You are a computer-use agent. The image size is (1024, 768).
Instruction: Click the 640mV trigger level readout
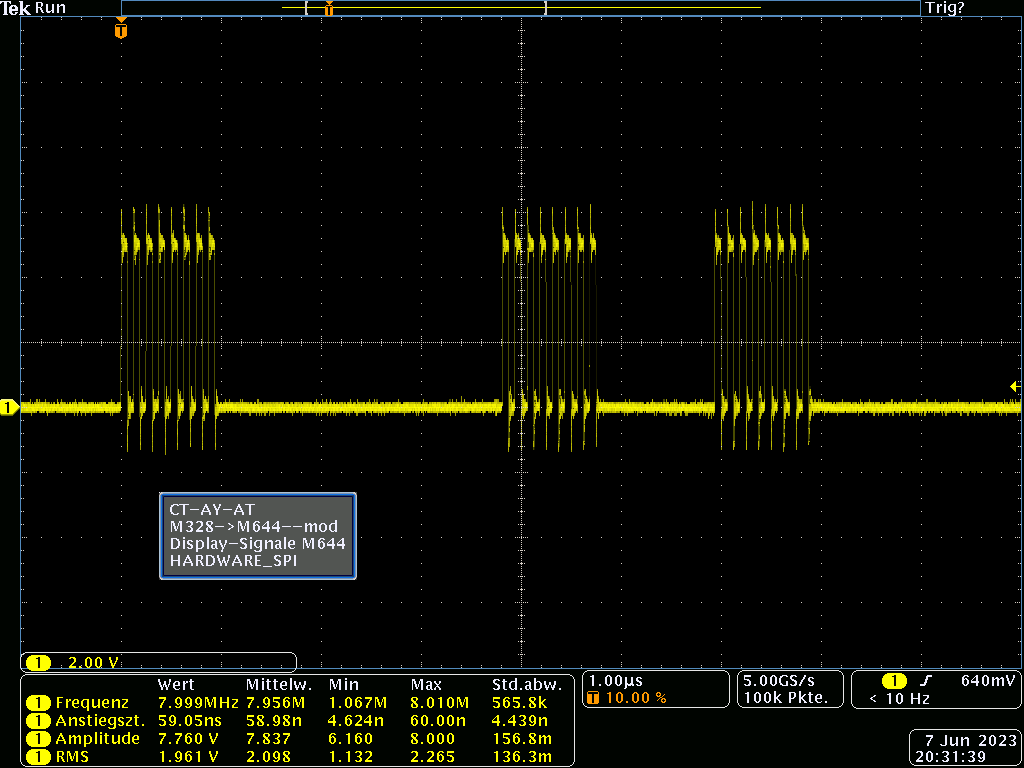coord(988,680)
